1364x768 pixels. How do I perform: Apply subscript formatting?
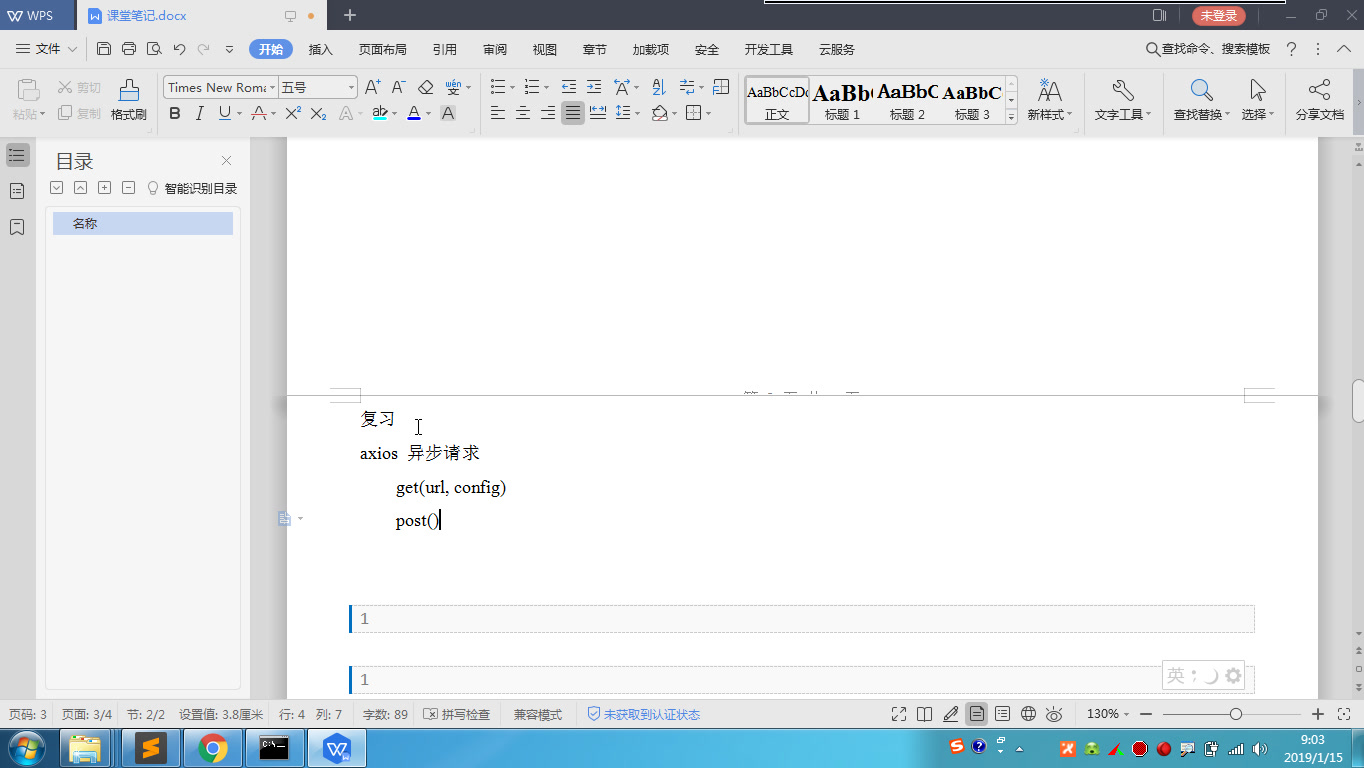318,114
